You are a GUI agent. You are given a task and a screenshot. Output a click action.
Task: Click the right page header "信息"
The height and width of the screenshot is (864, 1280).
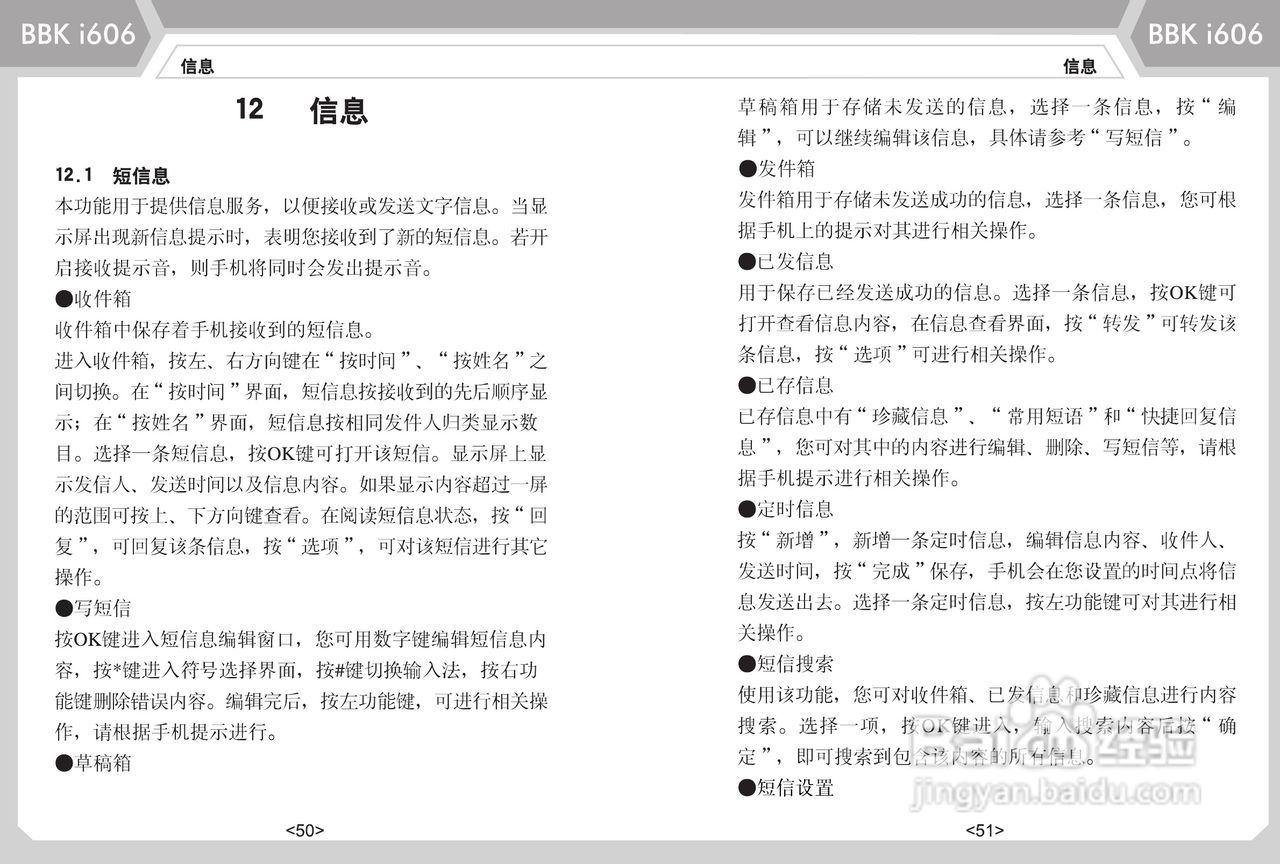pyautogui.click(x=1080, y=67)
